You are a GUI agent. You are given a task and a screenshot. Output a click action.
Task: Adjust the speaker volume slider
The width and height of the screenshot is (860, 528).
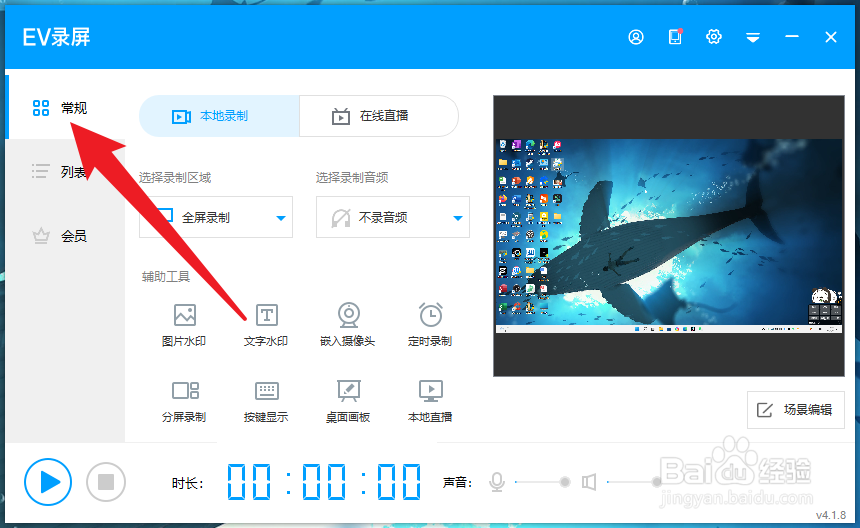(x=633, y=482)
